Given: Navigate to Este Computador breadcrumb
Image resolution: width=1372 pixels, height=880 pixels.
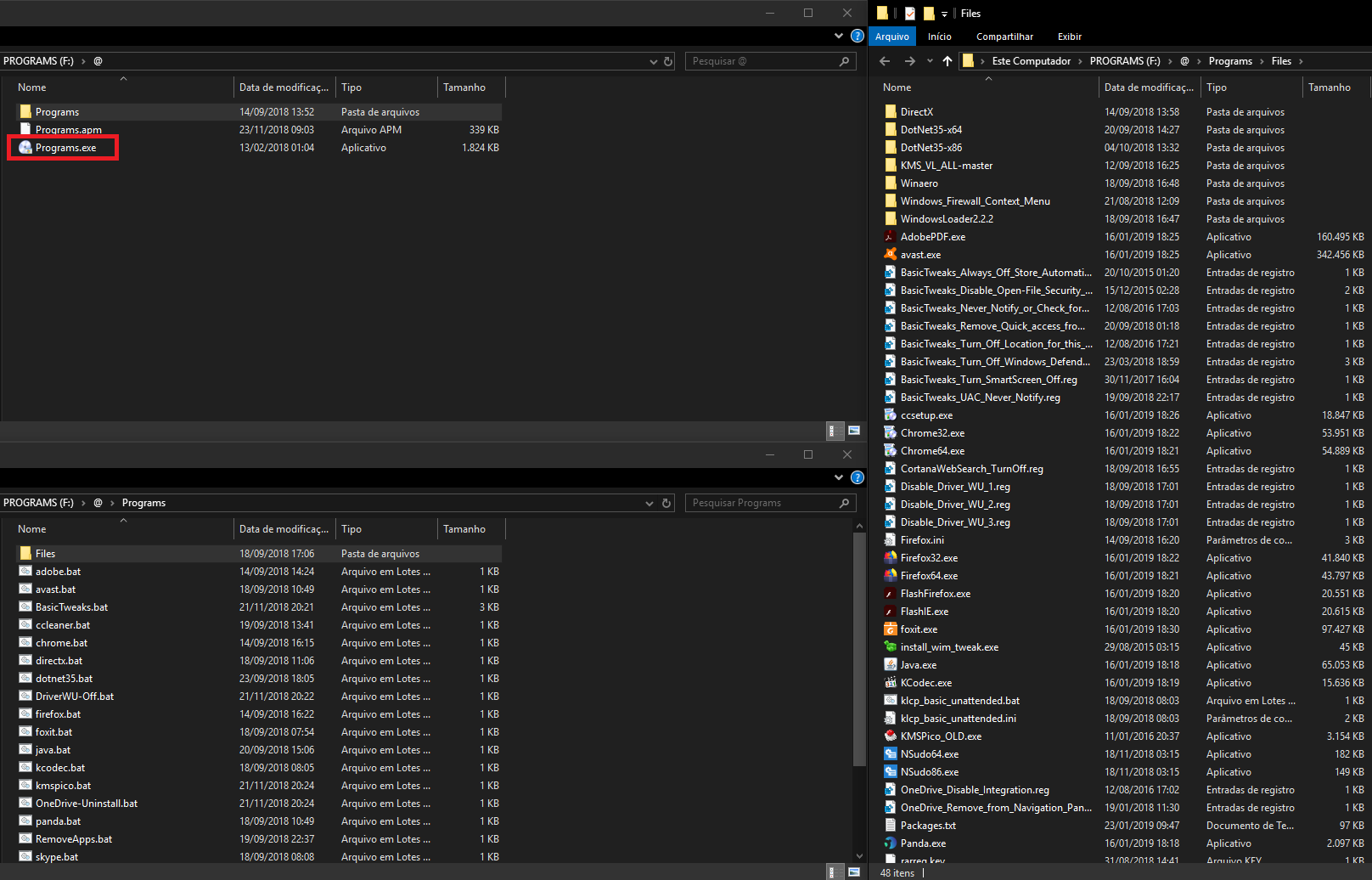Looking at the screenshot, I should coord(1032,61).
